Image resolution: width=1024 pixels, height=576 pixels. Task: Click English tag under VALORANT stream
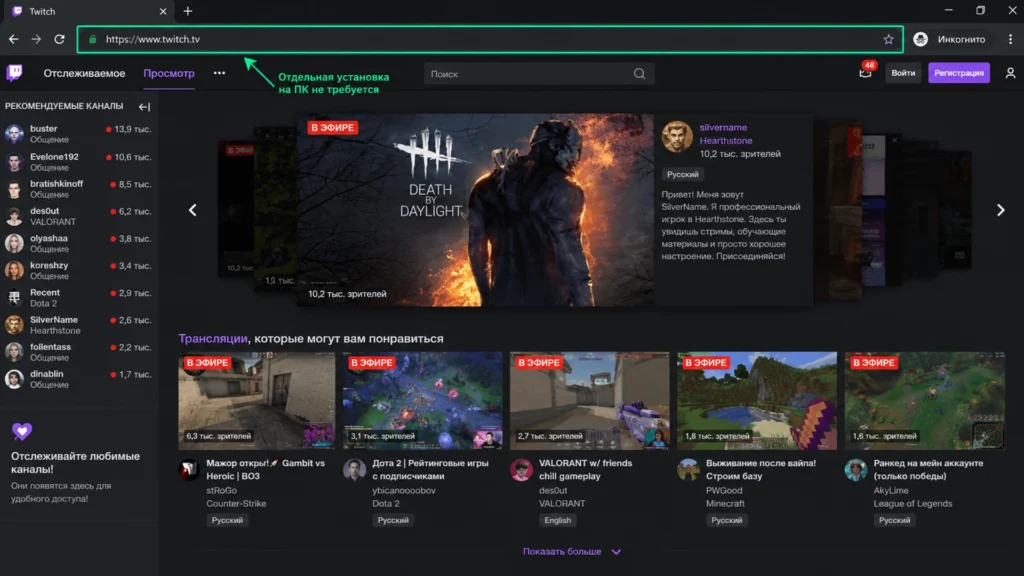[x=557, y=520]
